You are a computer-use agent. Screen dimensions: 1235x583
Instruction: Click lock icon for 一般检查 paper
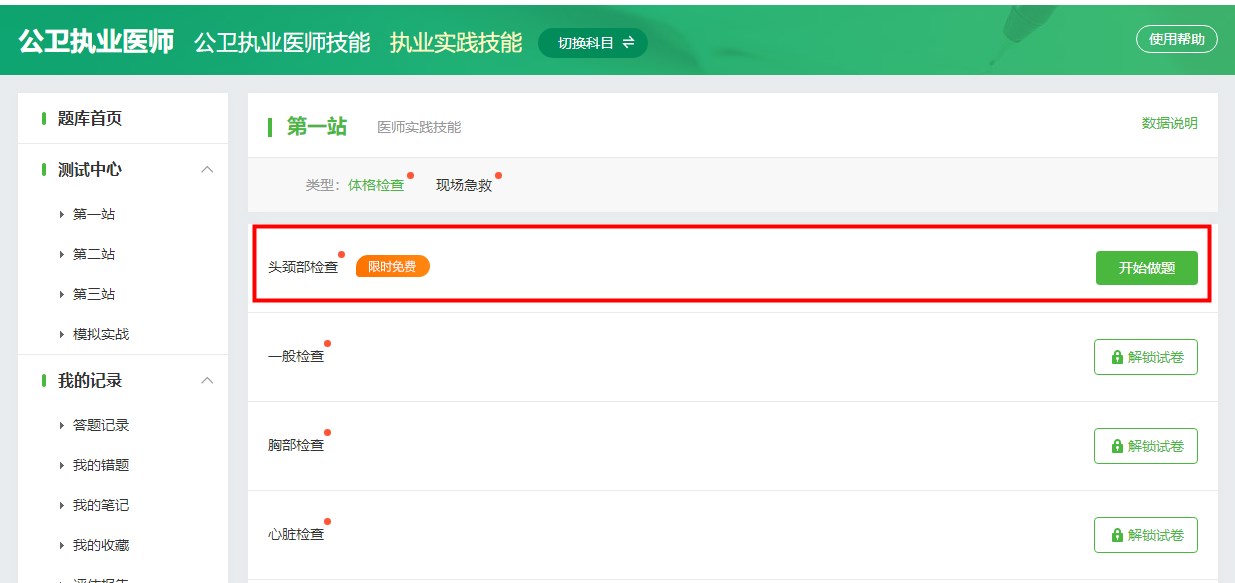(1117, 357)
